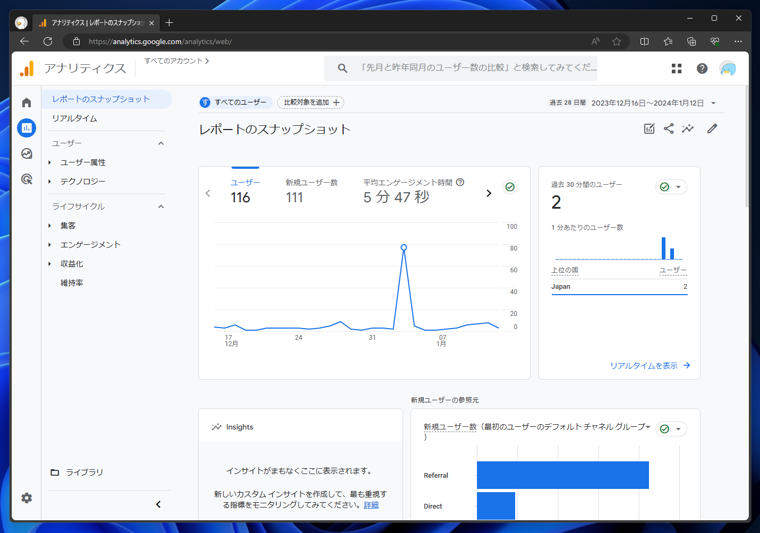Select the ユーザー metric tab
760x533 pixels.
click(x=245, y=190)
